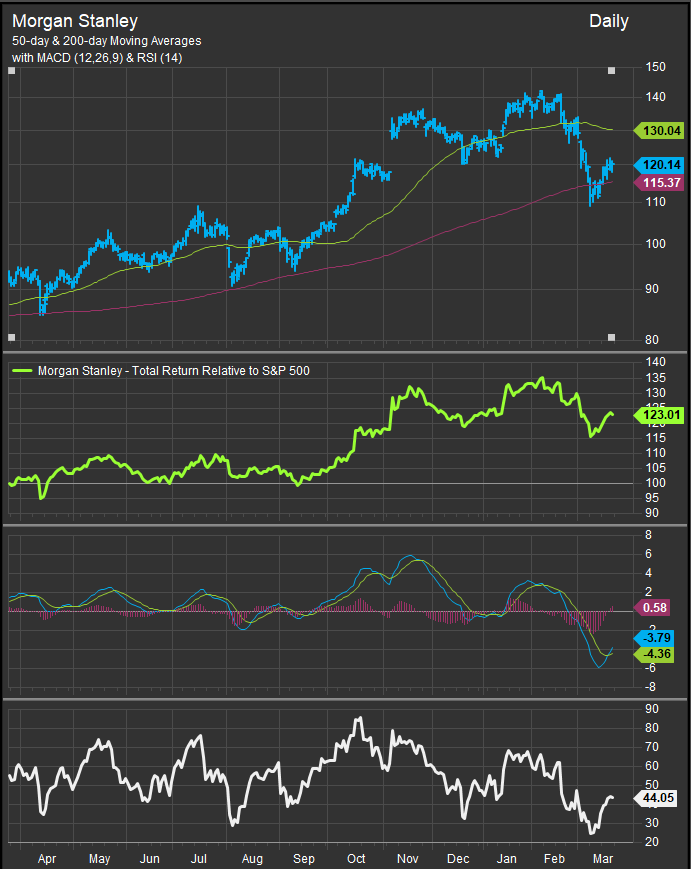The height and width of the screenshot is (869, 691).
Task: Click the 20 label on the RSI axis
Action: [652, 842]
